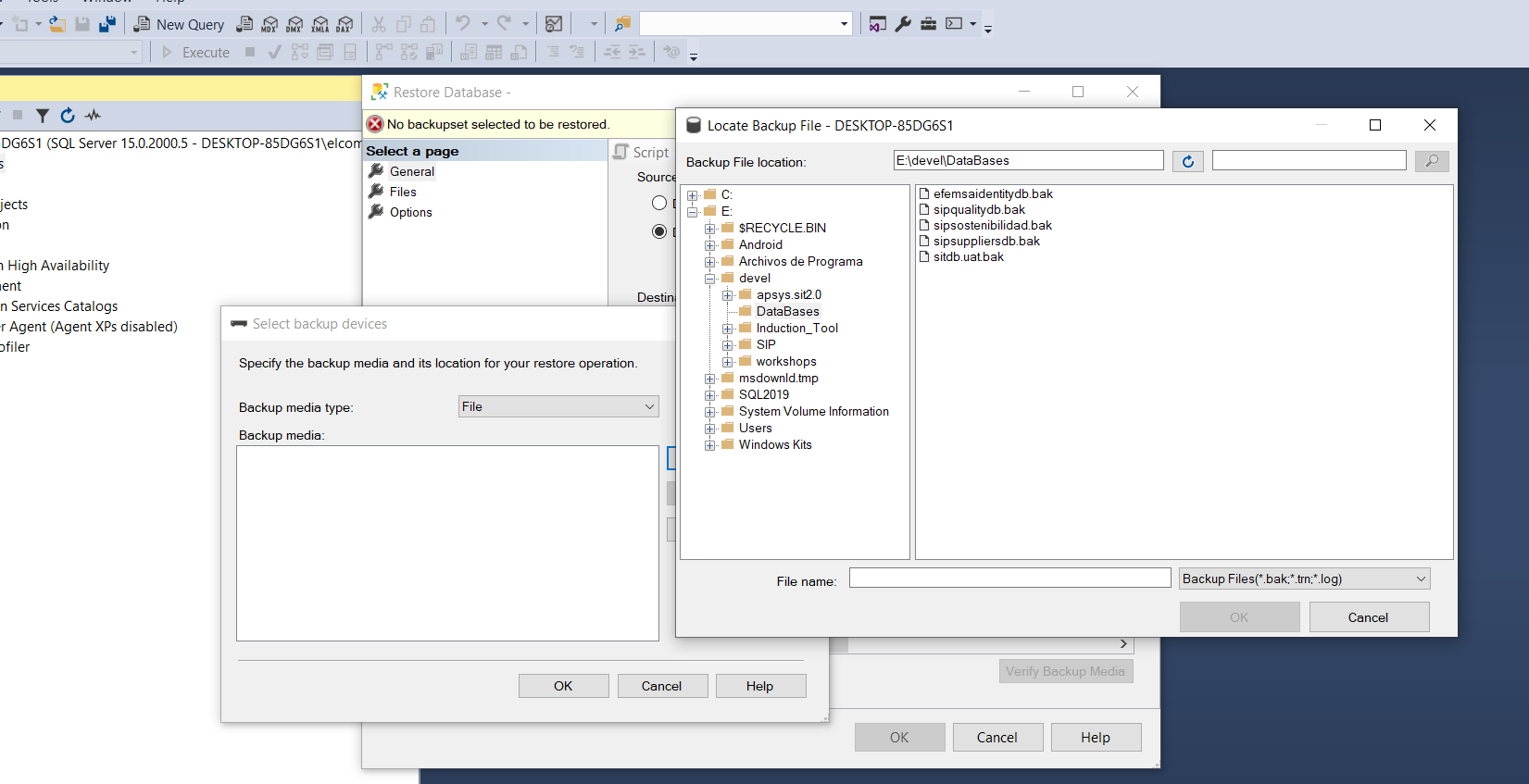Open the Files page in Restore Database
1529x784 pixels.
403,192
